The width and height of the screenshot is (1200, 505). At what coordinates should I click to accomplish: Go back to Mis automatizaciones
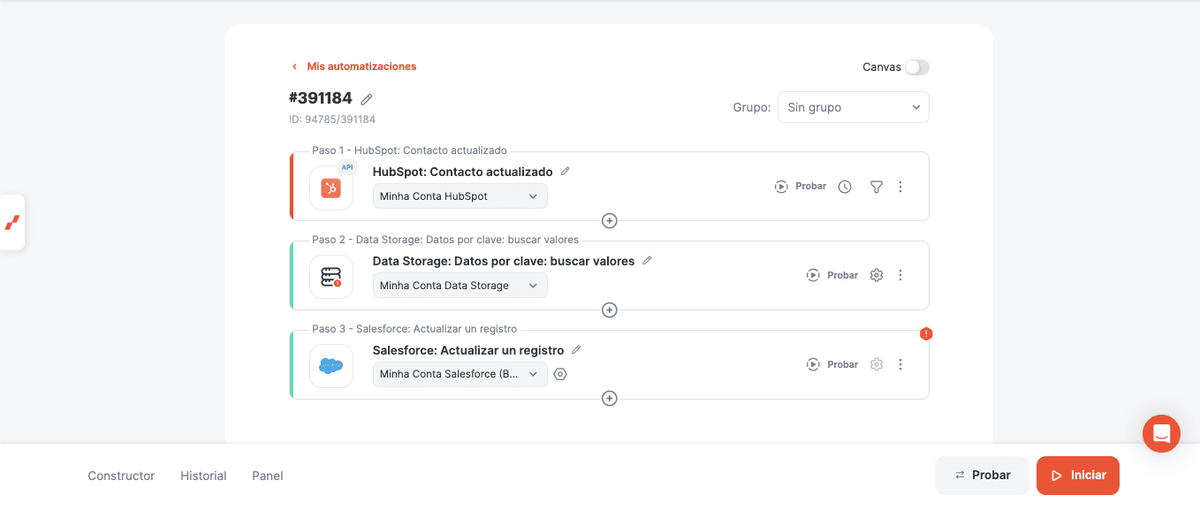(354, 66)
